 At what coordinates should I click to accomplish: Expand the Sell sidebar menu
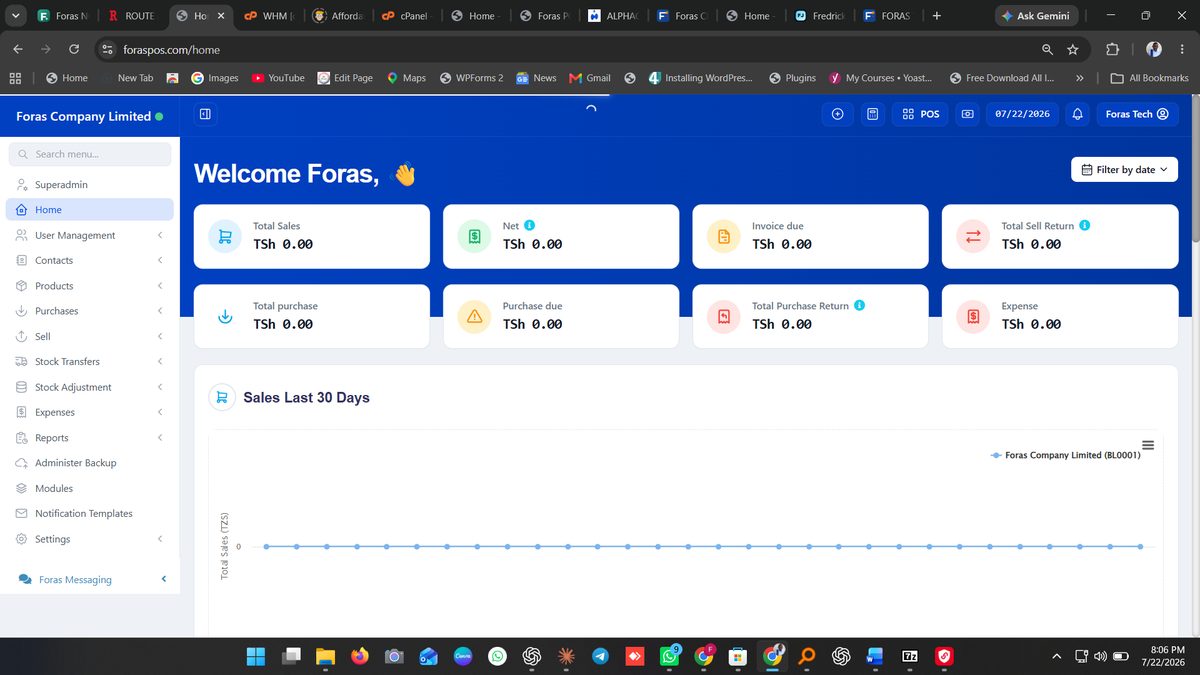pos(90,336)
